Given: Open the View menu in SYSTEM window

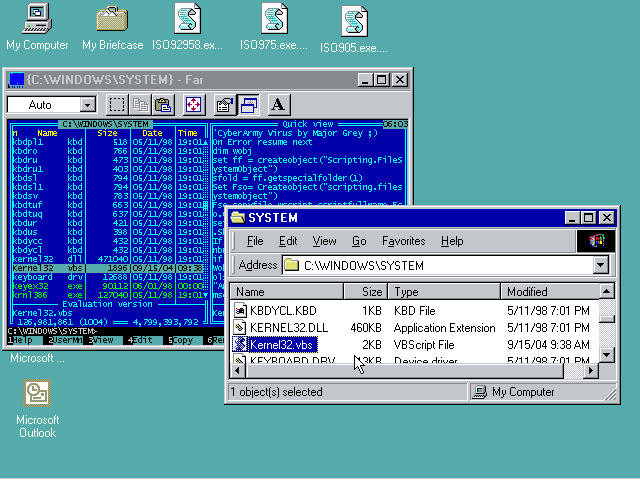Looking at the screenshot, I should pyautogui.click(x=324, y=241).
